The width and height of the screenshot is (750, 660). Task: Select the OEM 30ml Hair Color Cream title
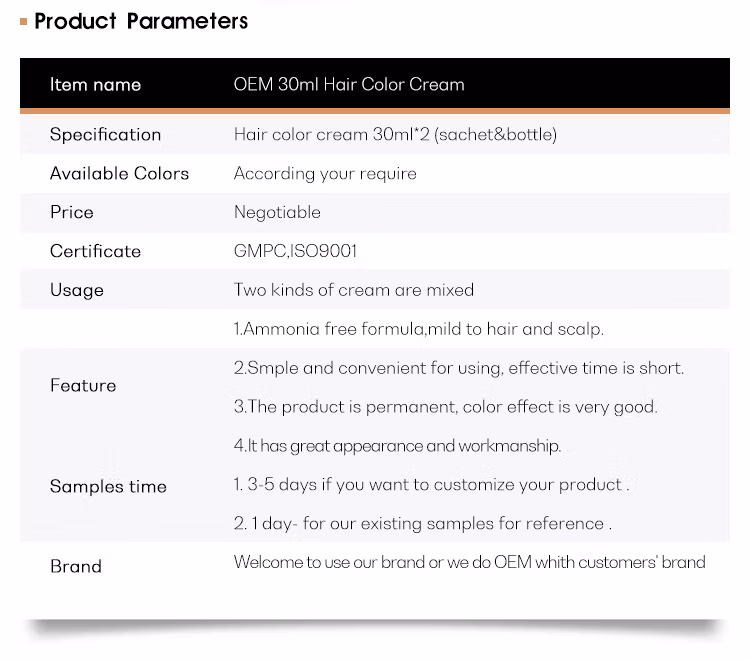click(349, 84)
